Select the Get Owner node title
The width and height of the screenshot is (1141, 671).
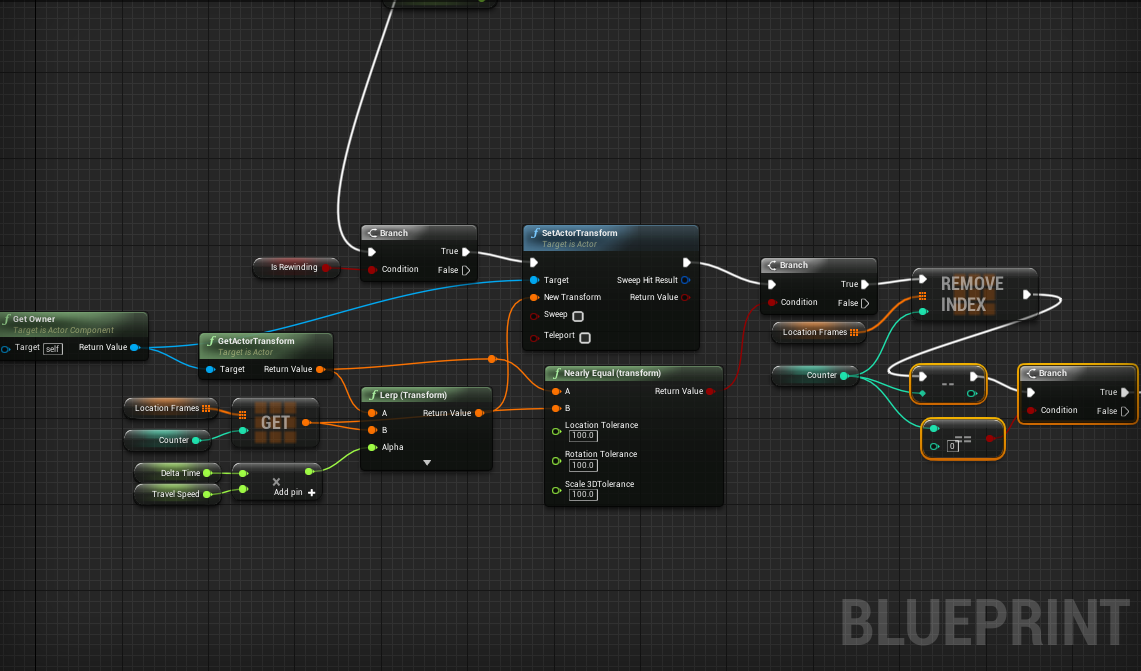click(x=33, y=319)
